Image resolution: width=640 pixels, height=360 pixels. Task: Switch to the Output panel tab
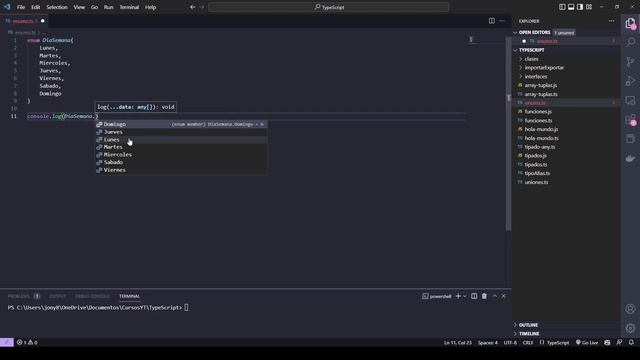tap(58, 296)
